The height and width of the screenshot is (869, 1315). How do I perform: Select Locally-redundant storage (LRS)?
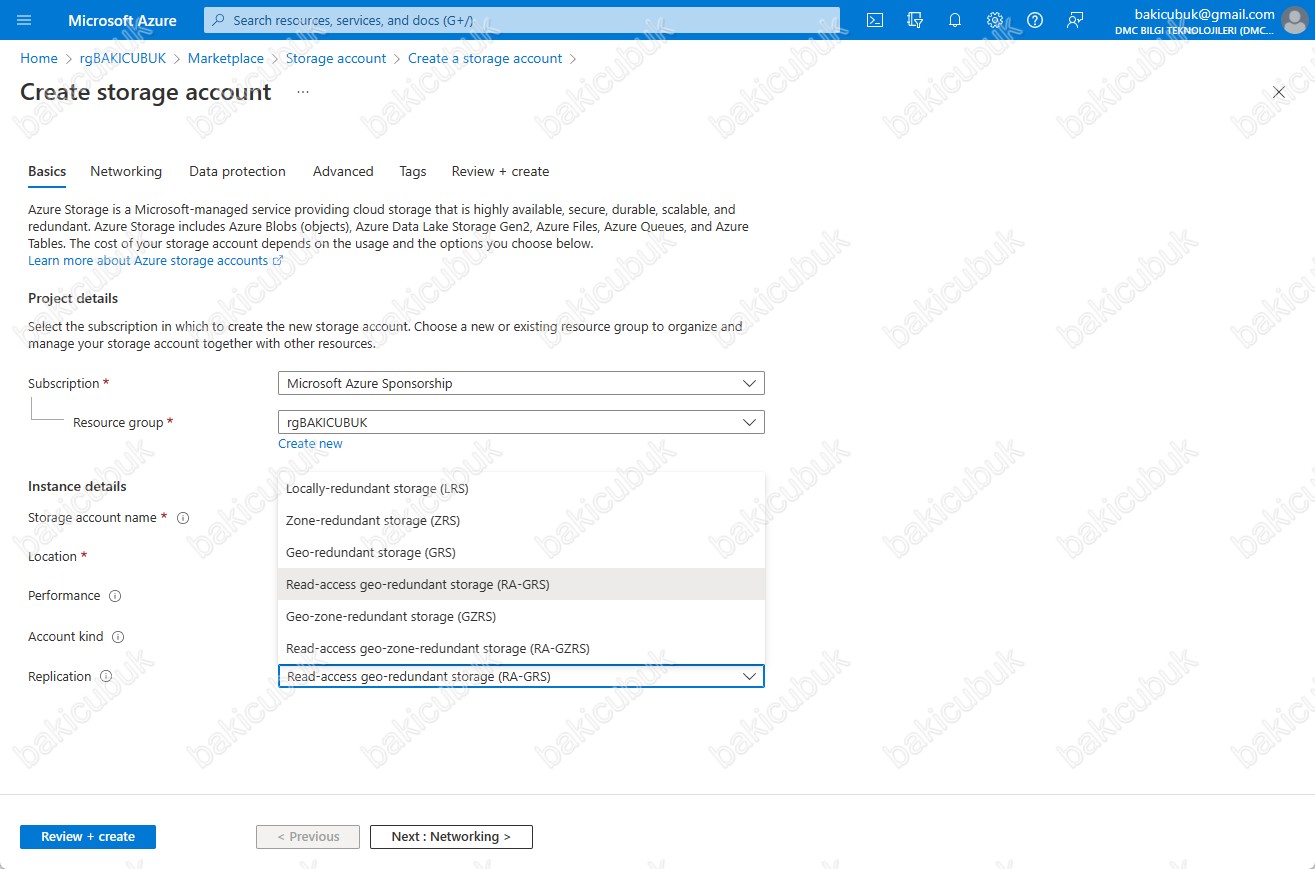[521, 489]
